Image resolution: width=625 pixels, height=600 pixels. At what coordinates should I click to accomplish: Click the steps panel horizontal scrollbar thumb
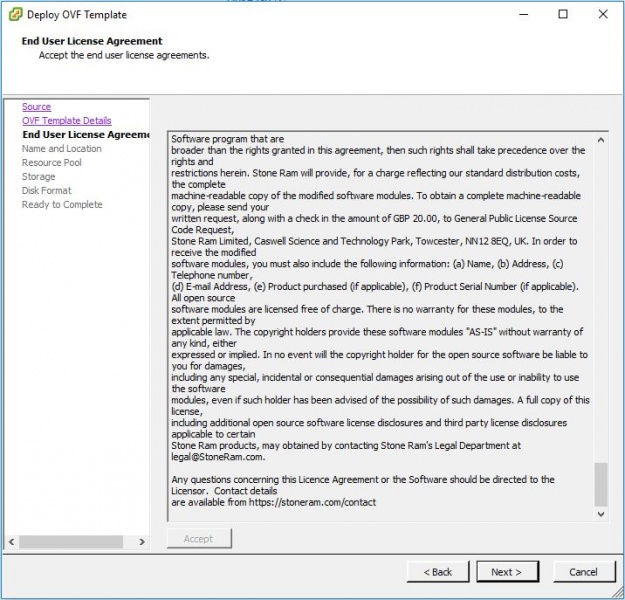71,542
